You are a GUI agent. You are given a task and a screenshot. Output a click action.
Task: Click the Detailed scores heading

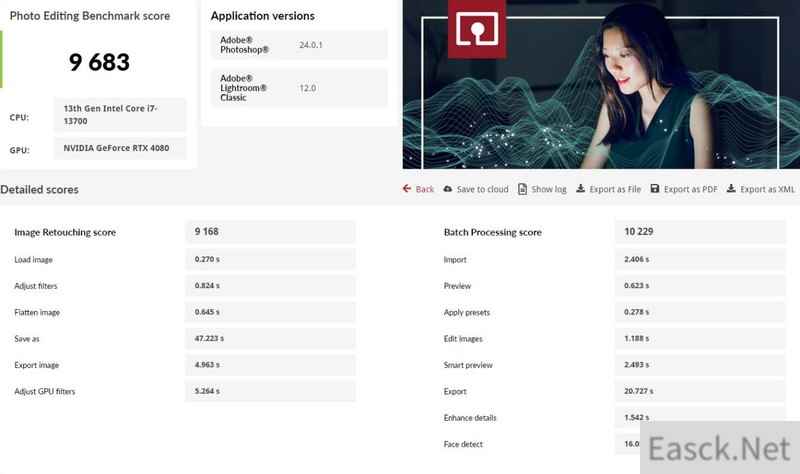(39, 189)
